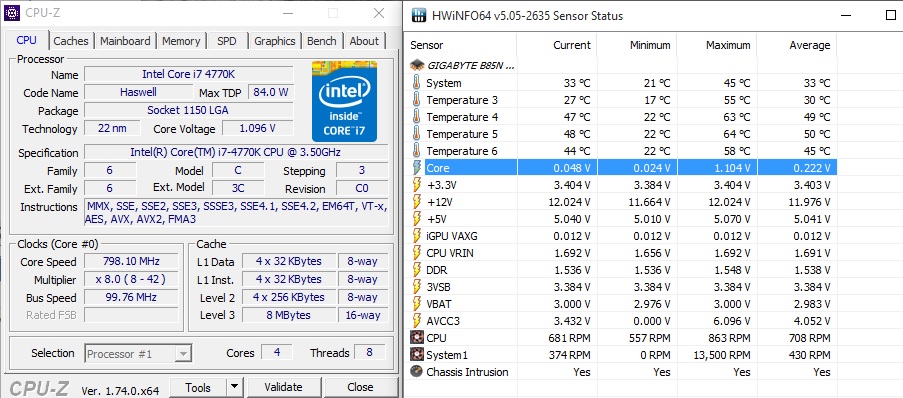This screenshot has width=903, height=398.
Task: Click lightning icon beside AVCC3 row
Action: [416, 321]
